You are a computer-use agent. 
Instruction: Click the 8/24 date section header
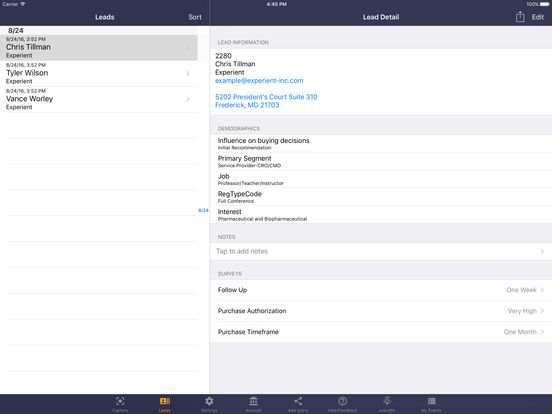click(16, 31)
